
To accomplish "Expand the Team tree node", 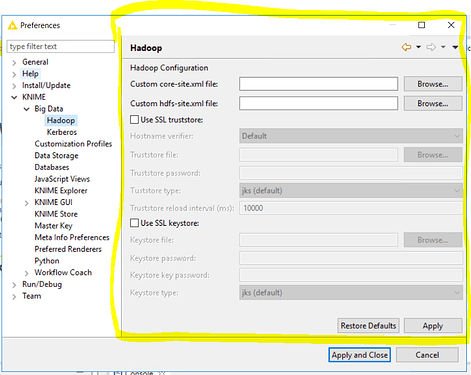I will [14, 297].
